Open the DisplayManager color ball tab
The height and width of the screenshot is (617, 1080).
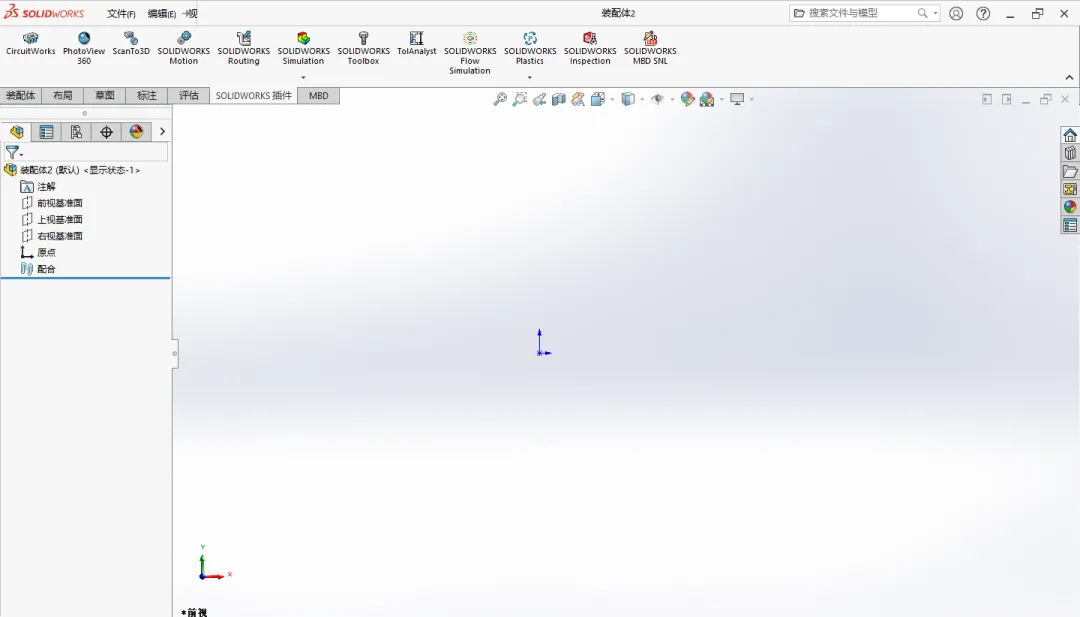pyautogui.click(x=136, y=132)
